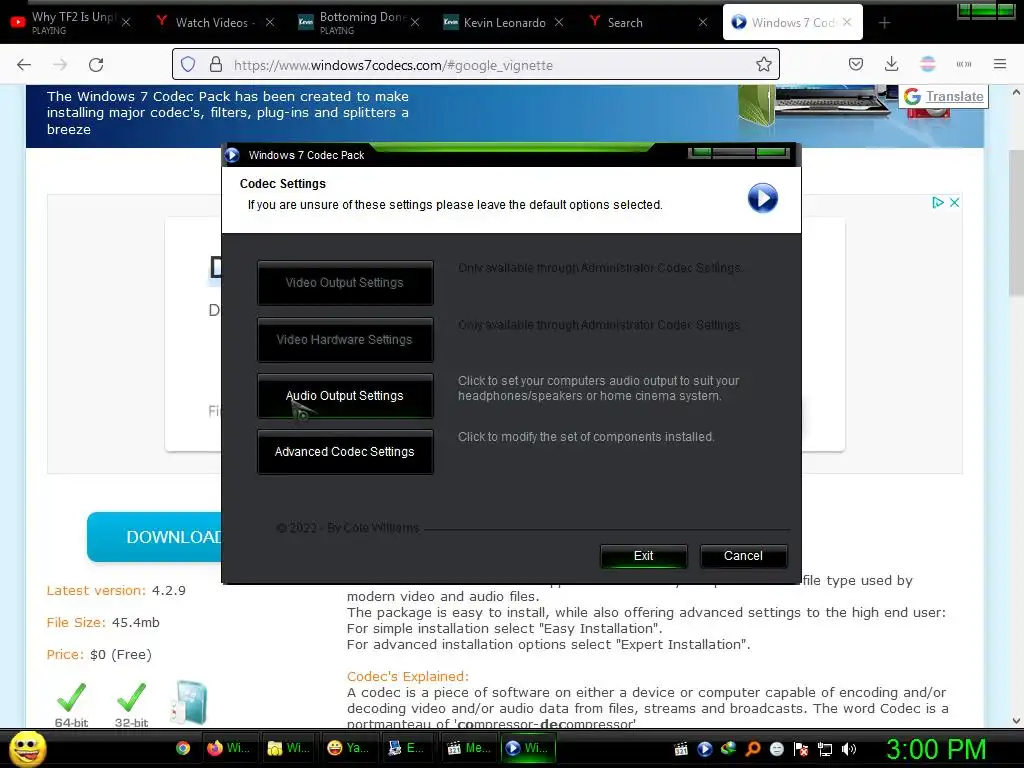1024x768 pixels.
Task: Open the Google Translate widget
Action: 944,97
